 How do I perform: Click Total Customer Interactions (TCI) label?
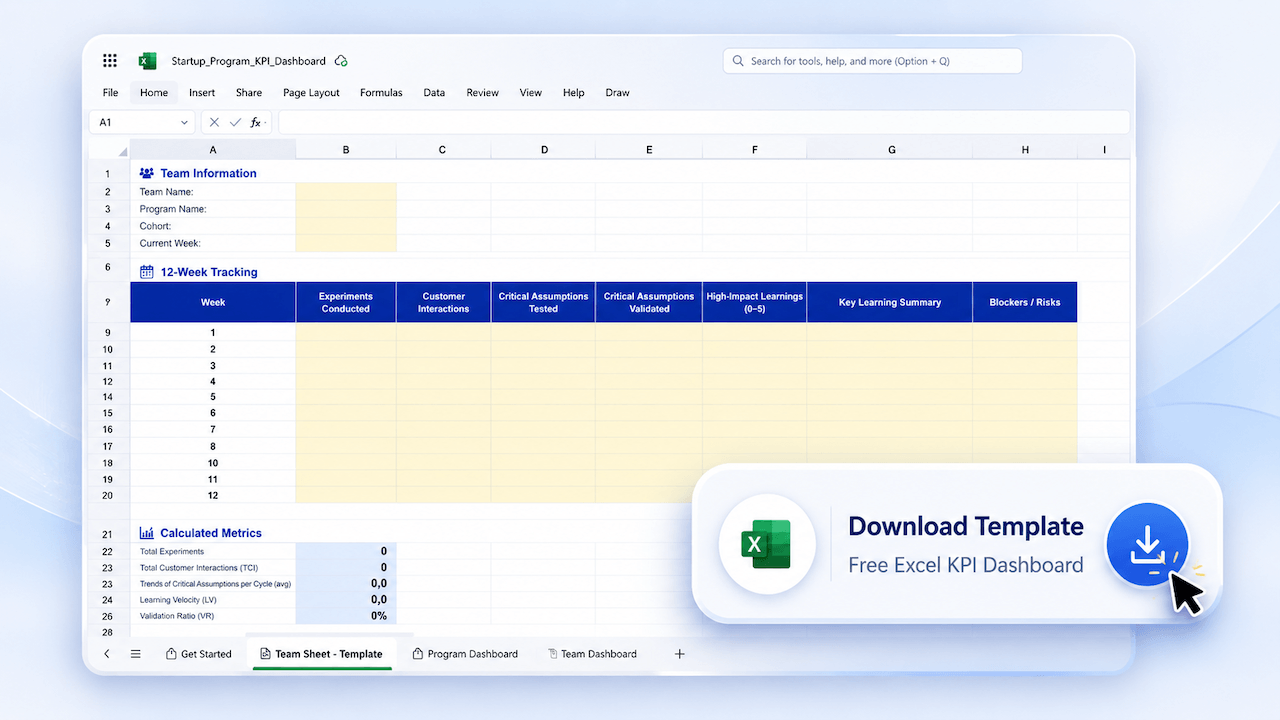pyautogui.click(x=199, y=567)
